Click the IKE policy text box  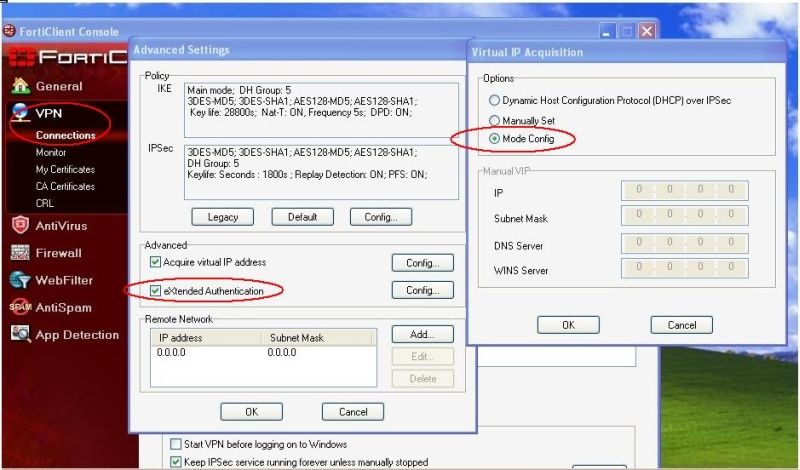point(321,110)
